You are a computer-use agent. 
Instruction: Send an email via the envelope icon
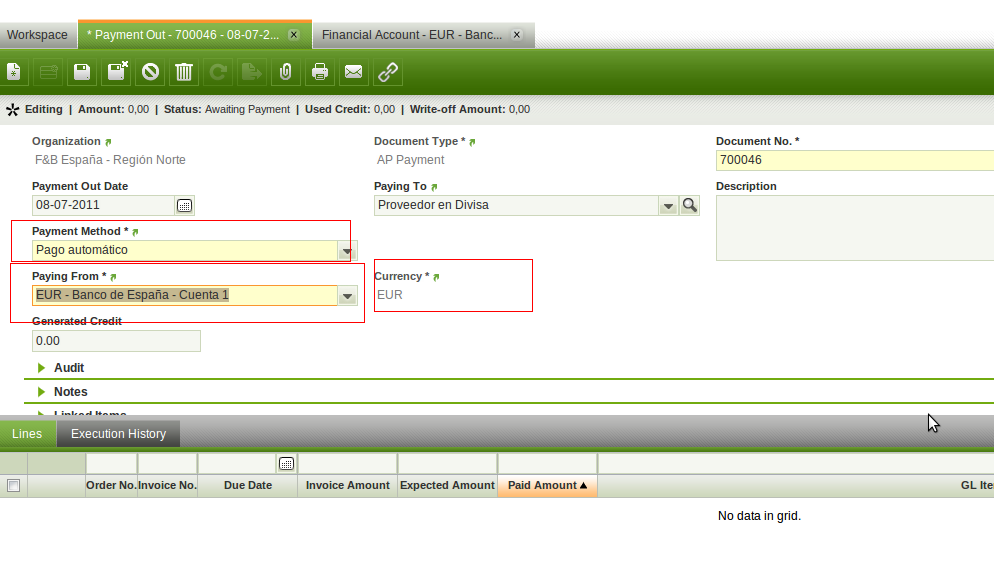pyautogui.click(x=354, y=72)
